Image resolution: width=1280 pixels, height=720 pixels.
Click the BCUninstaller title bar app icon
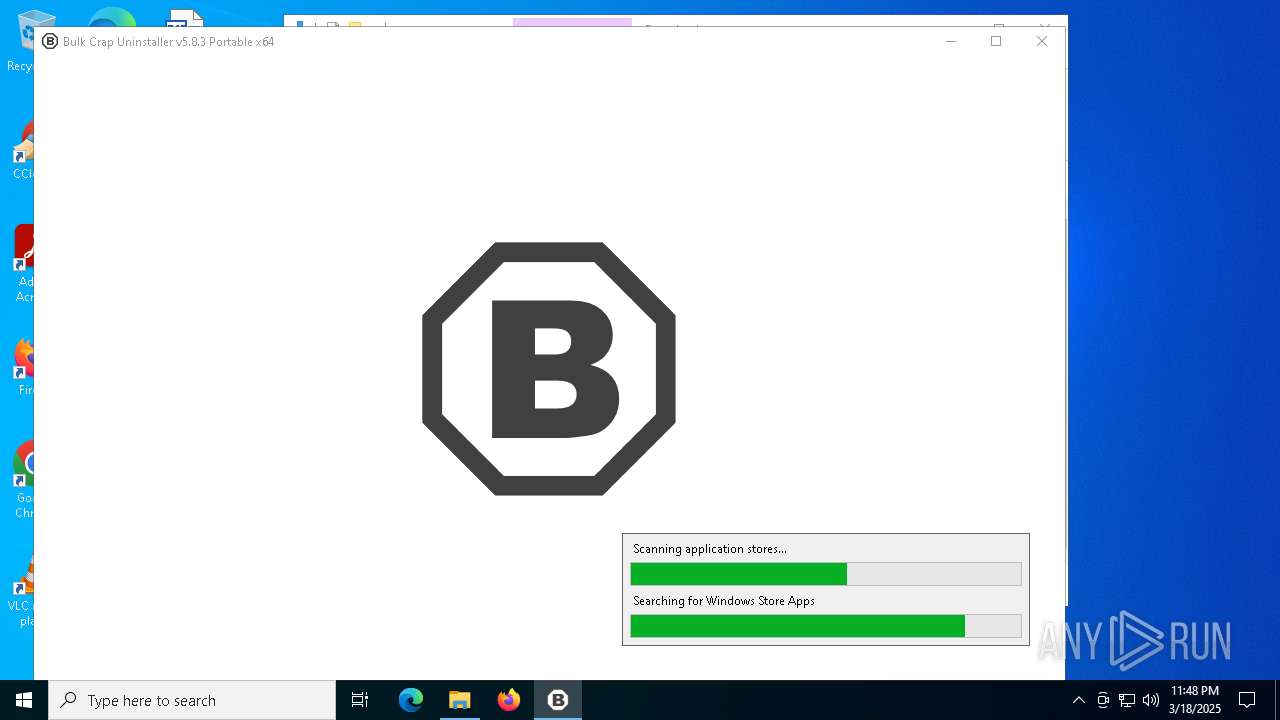pos(50,41)
